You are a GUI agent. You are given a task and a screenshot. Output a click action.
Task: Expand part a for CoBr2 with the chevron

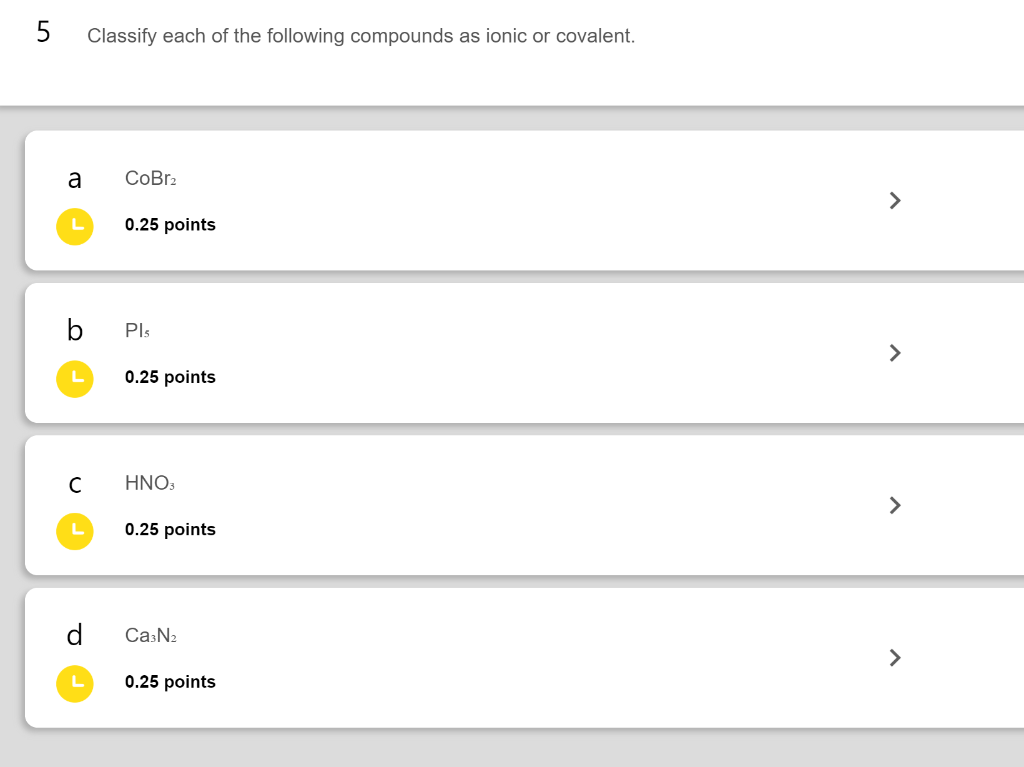[894, 200]
